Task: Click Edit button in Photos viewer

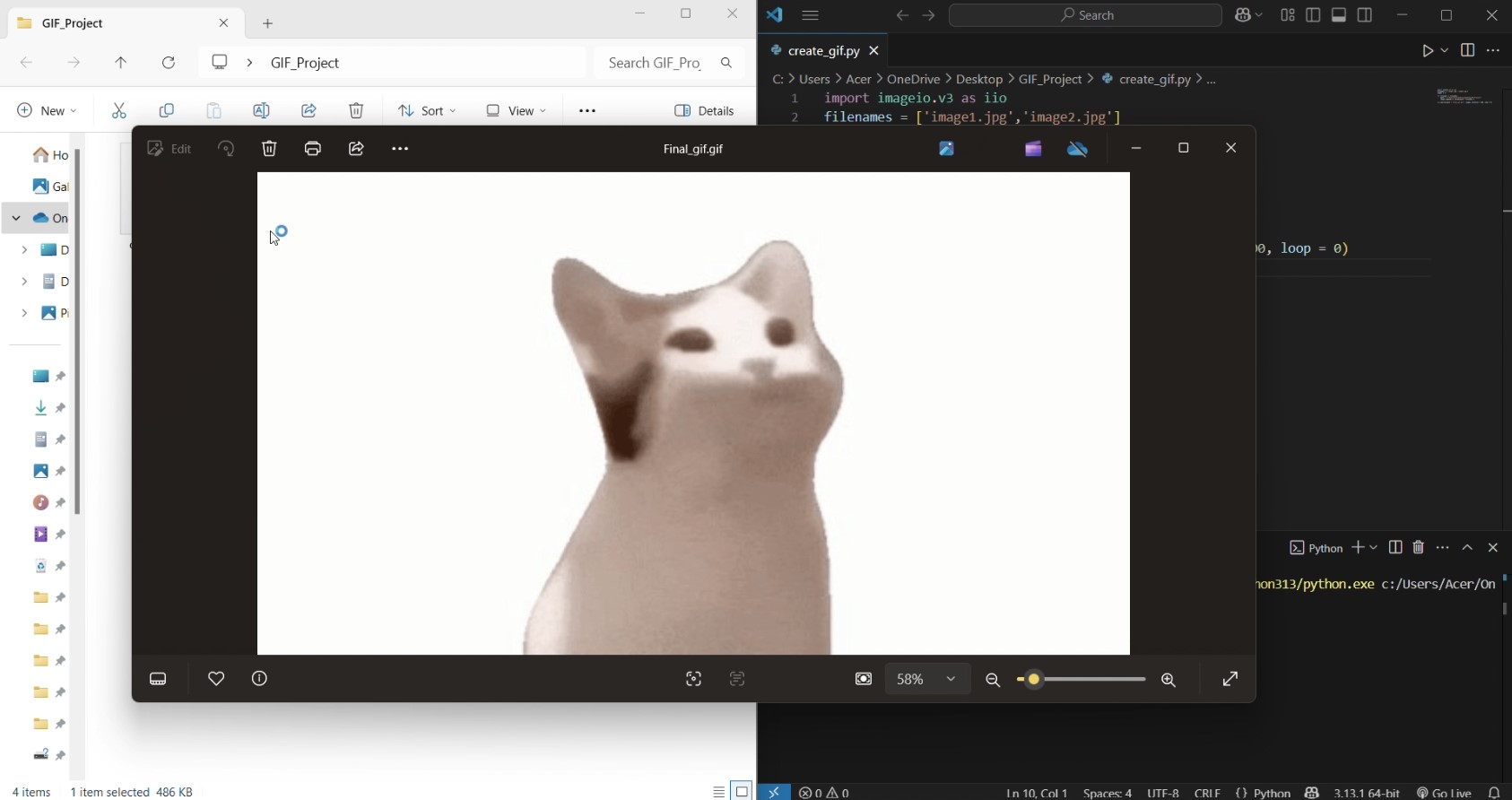Action: (x=169, y=149)
